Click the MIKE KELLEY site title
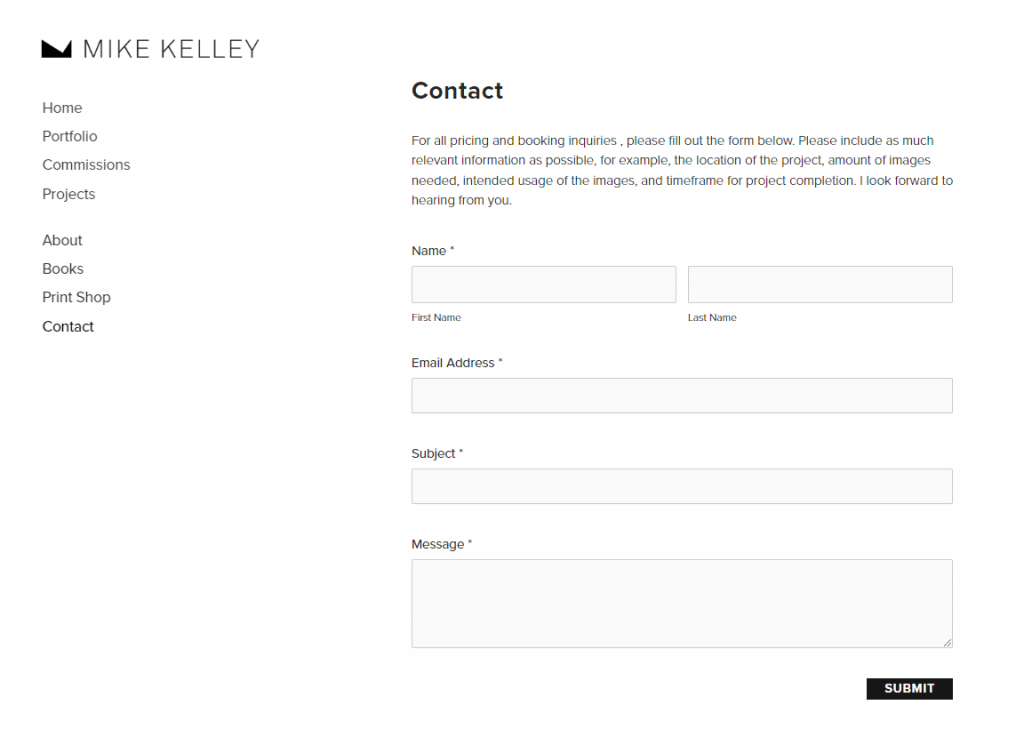Image resolution: width=1024 pixels, height=737 pixels. click(x=171, y=49)
